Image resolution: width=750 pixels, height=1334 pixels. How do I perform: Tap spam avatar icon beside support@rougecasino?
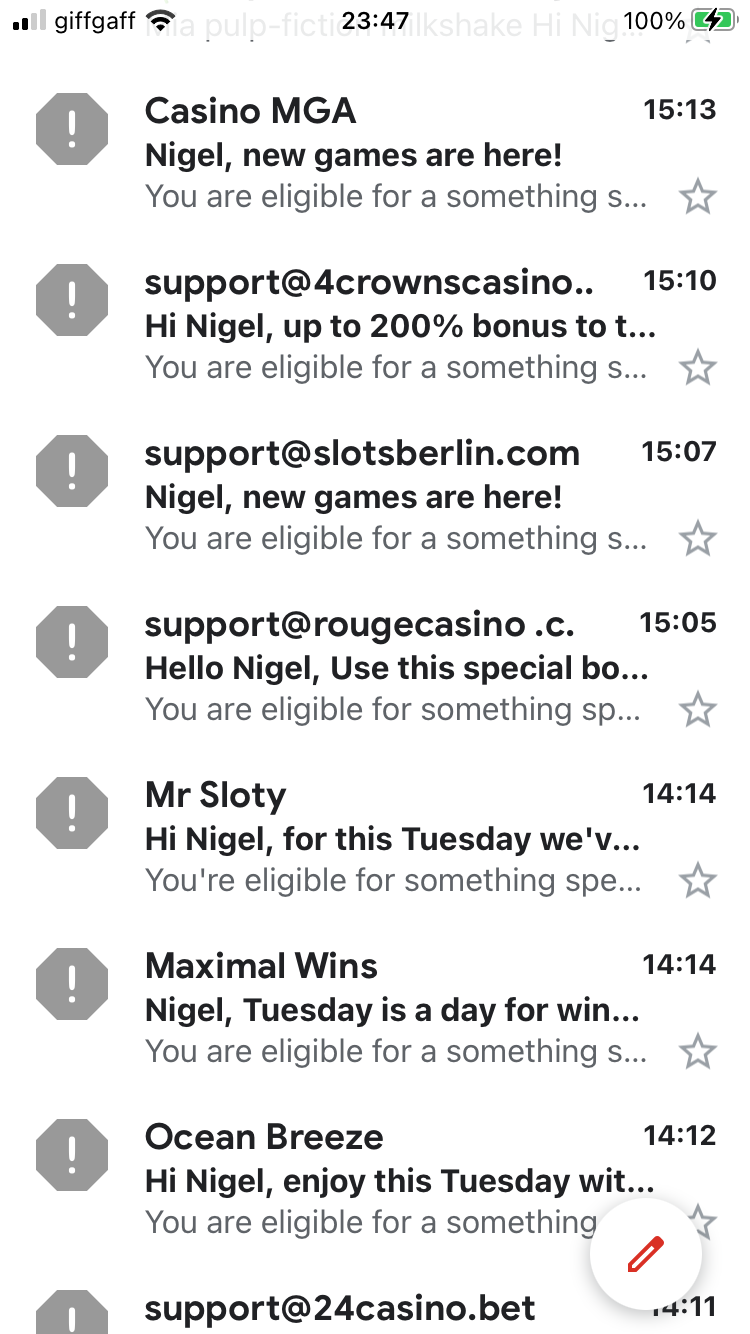71,642
